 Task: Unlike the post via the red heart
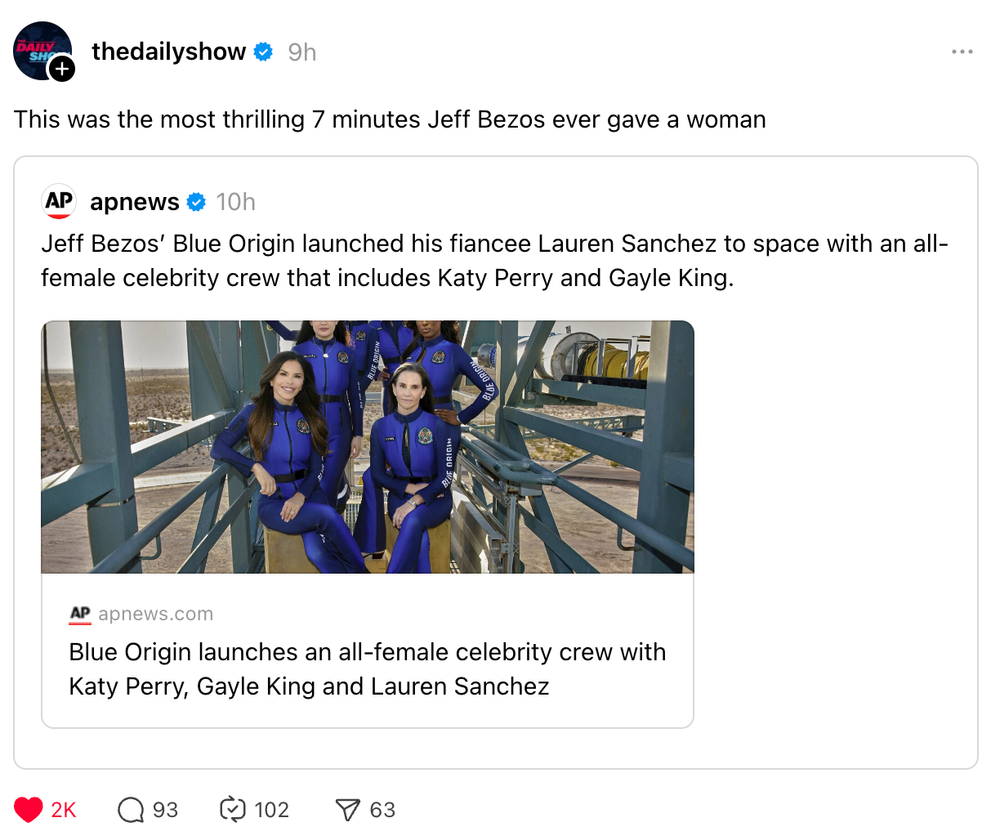pos(29,809)
